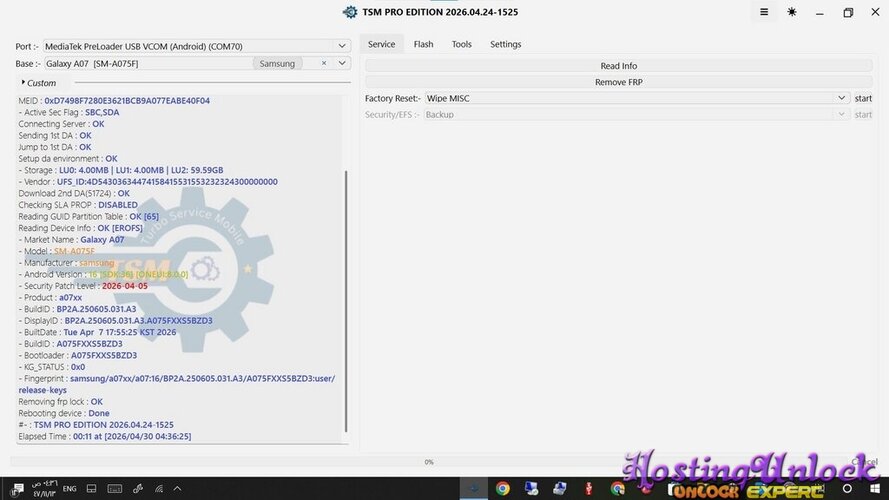
Task: Open the Port dropdown list
Action: click(342, 46)
